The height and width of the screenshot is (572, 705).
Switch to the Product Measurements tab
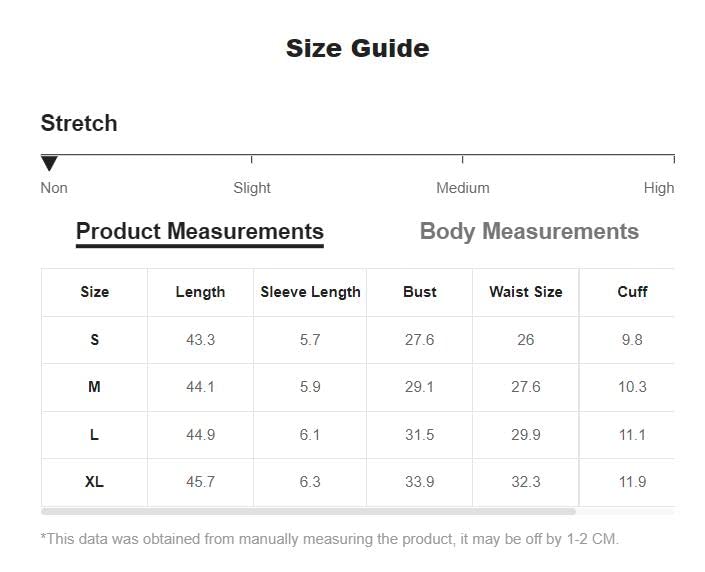pyautogui.click(x=200, y=231)
